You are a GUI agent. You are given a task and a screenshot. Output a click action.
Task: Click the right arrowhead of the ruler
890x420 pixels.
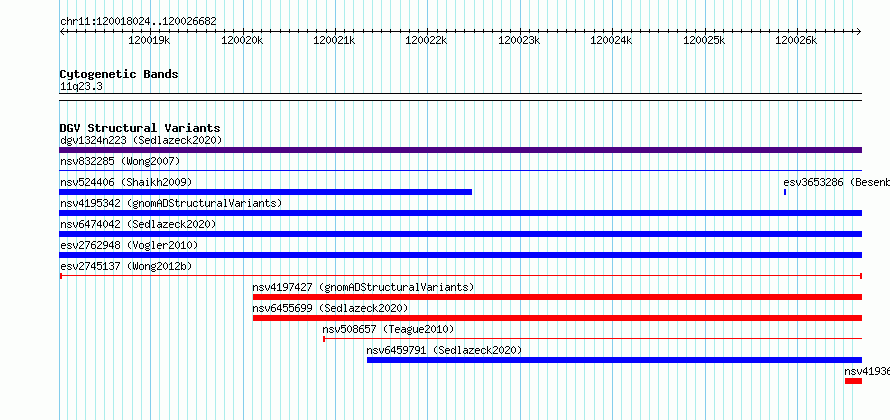(859, 31)
